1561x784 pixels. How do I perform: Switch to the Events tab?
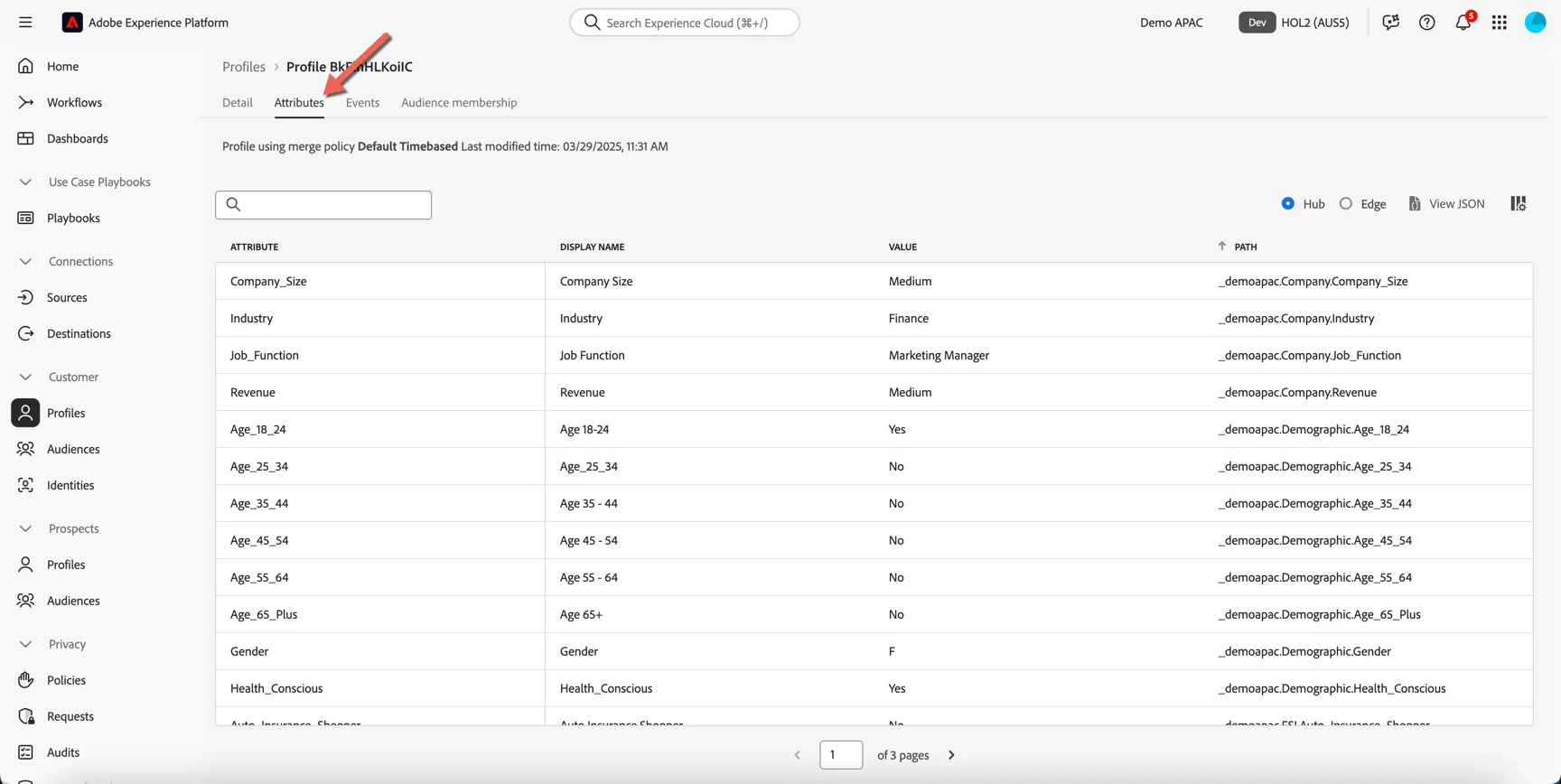pyautogui.click(x=362, y=102)
